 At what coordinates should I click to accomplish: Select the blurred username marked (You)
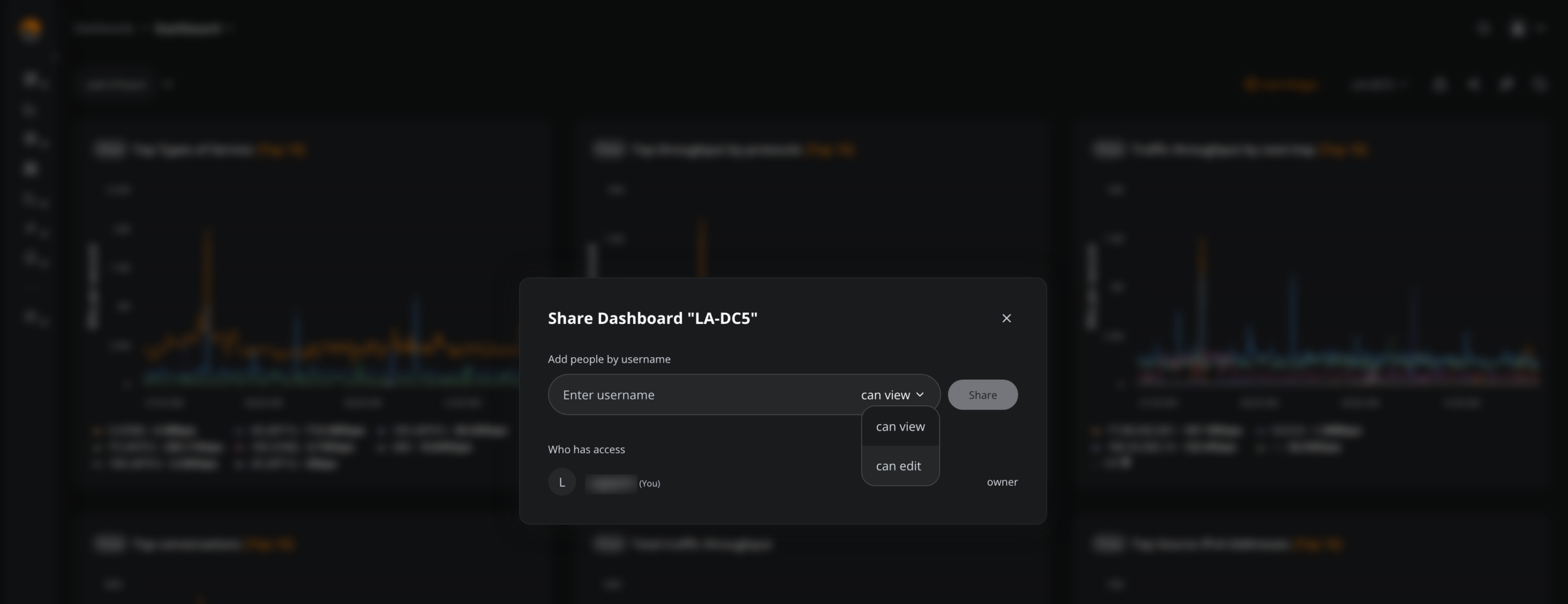(x=611, y=483)
